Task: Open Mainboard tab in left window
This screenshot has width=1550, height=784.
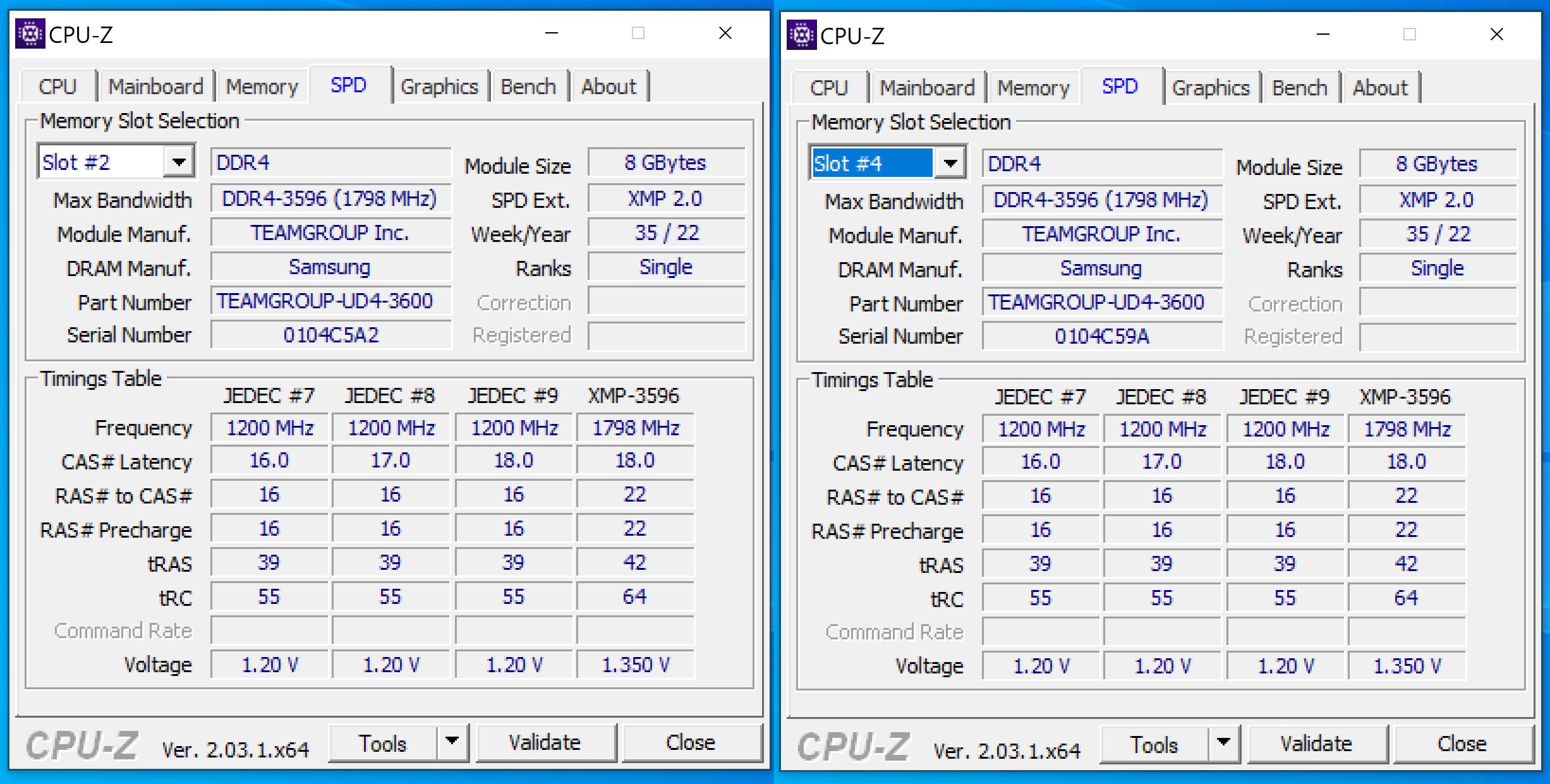Action: click(155, 87)
